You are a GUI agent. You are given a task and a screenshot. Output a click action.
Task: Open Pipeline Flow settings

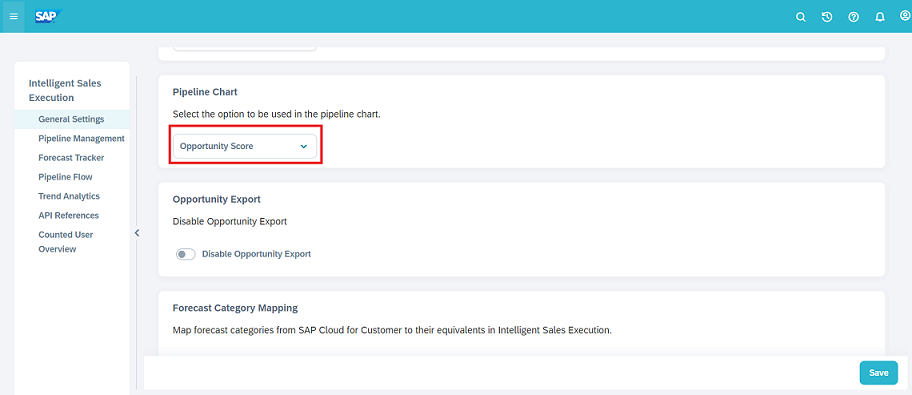65,177
